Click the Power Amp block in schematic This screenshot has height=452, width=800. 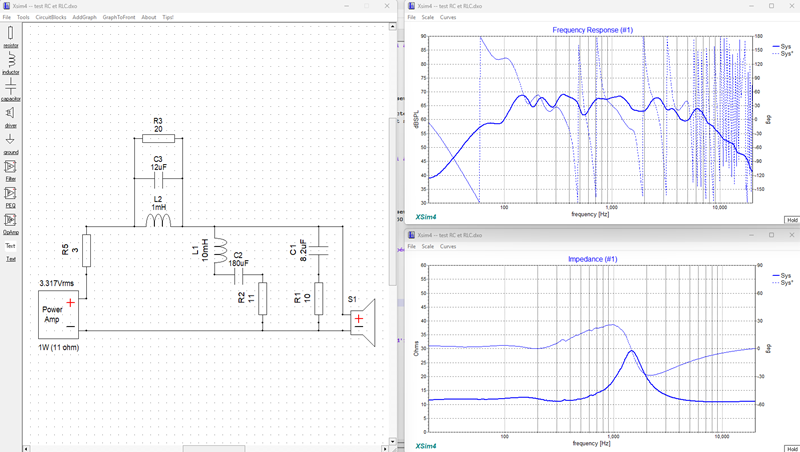[59, 314]
